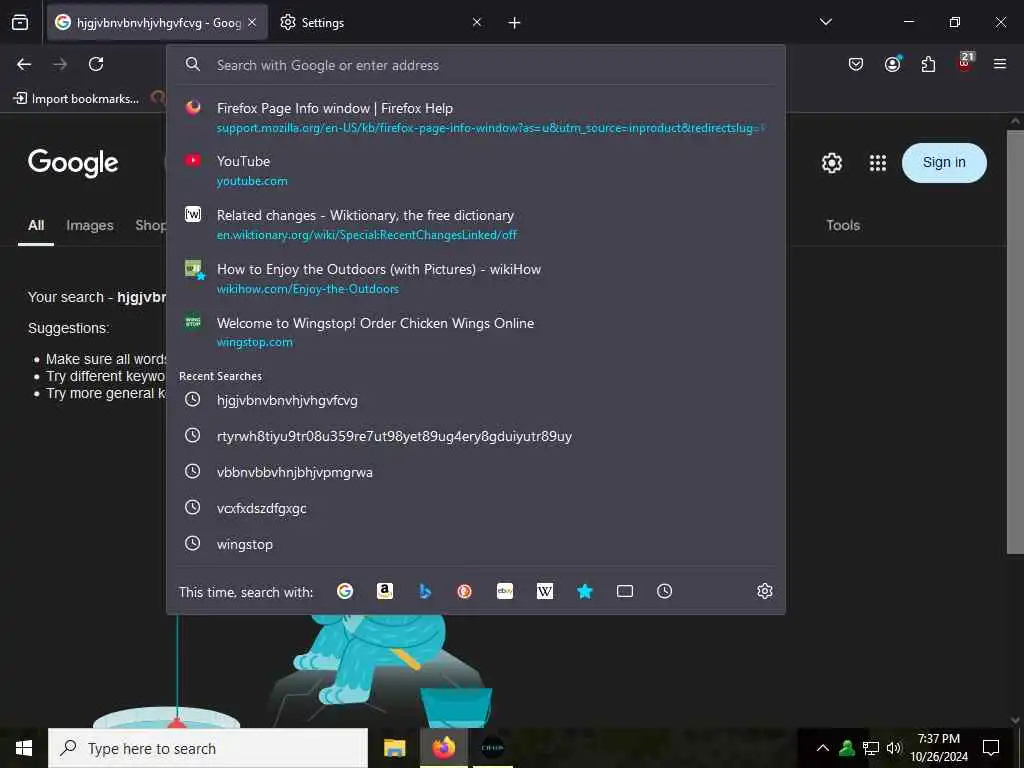
Task: Open Welcome to Wingstop suggestion
Action: tap(475, 332)
